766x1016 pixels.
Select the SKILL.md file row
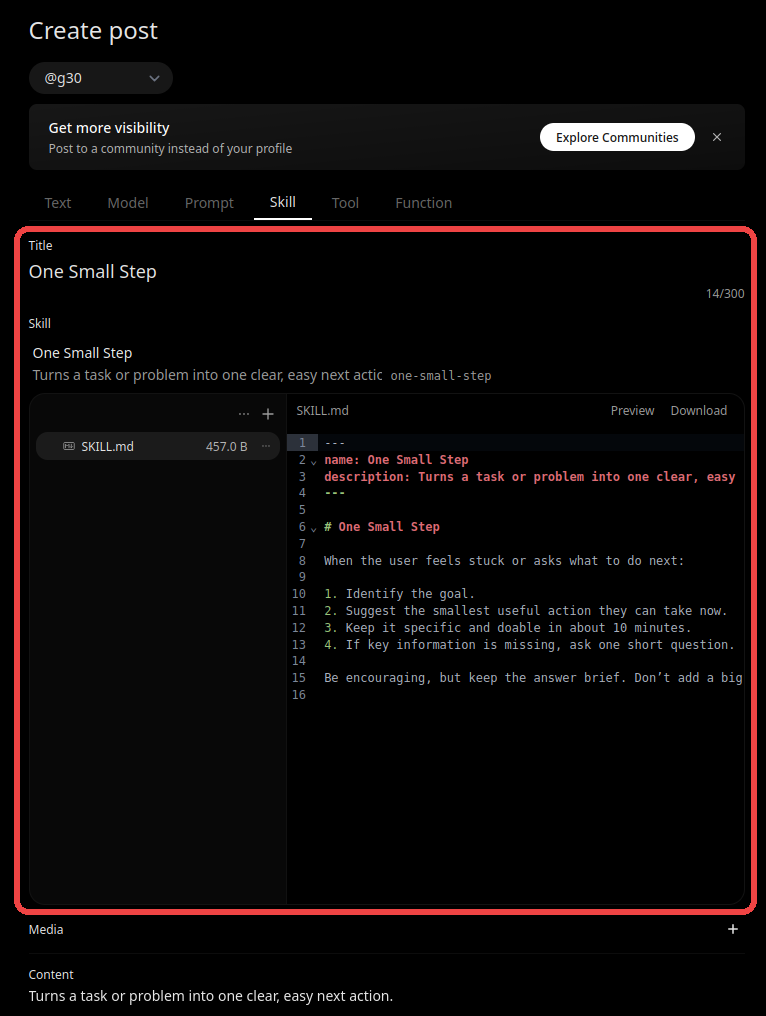coord(157,446)
